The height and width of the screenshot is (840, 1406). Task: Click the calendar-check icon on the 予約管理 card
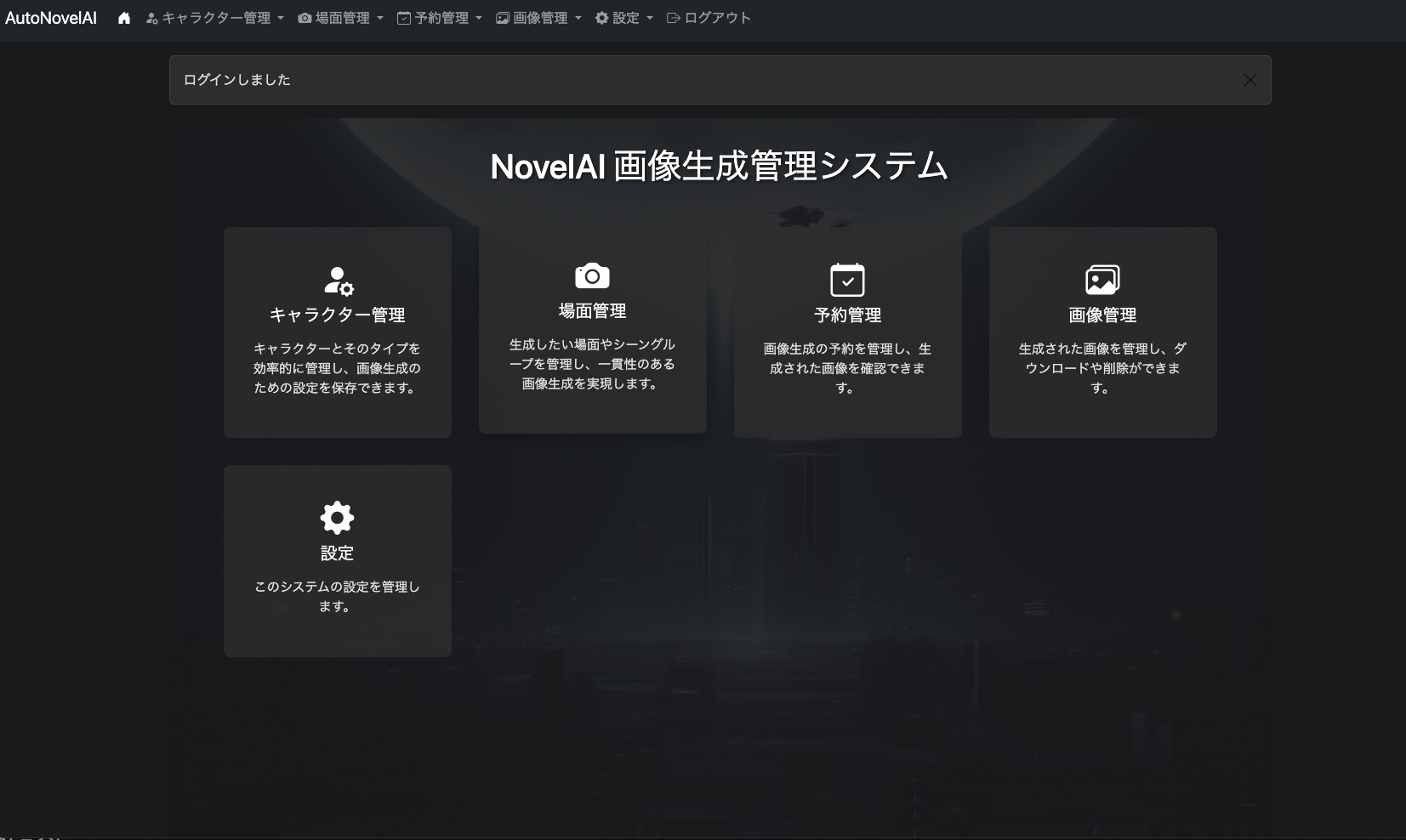846,279
